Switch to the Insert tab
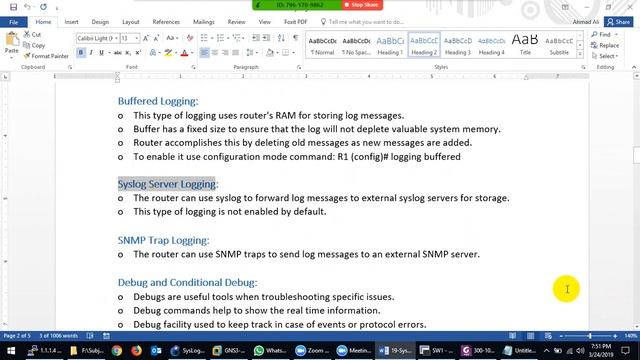 click(71, 22)
